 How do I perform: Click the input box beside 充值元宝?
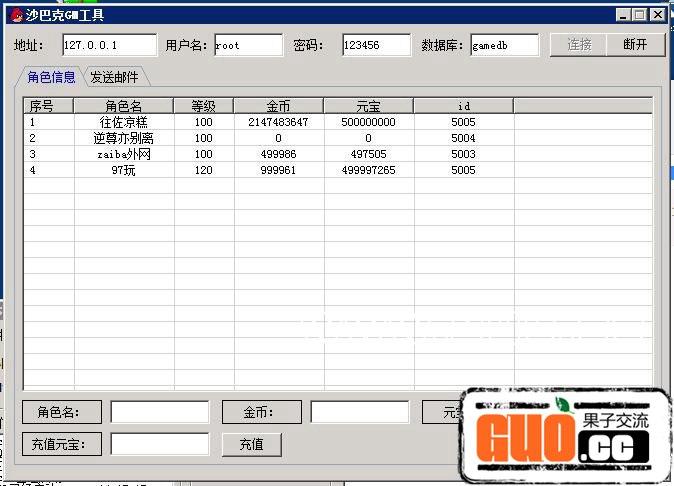[x=160, y=444]
